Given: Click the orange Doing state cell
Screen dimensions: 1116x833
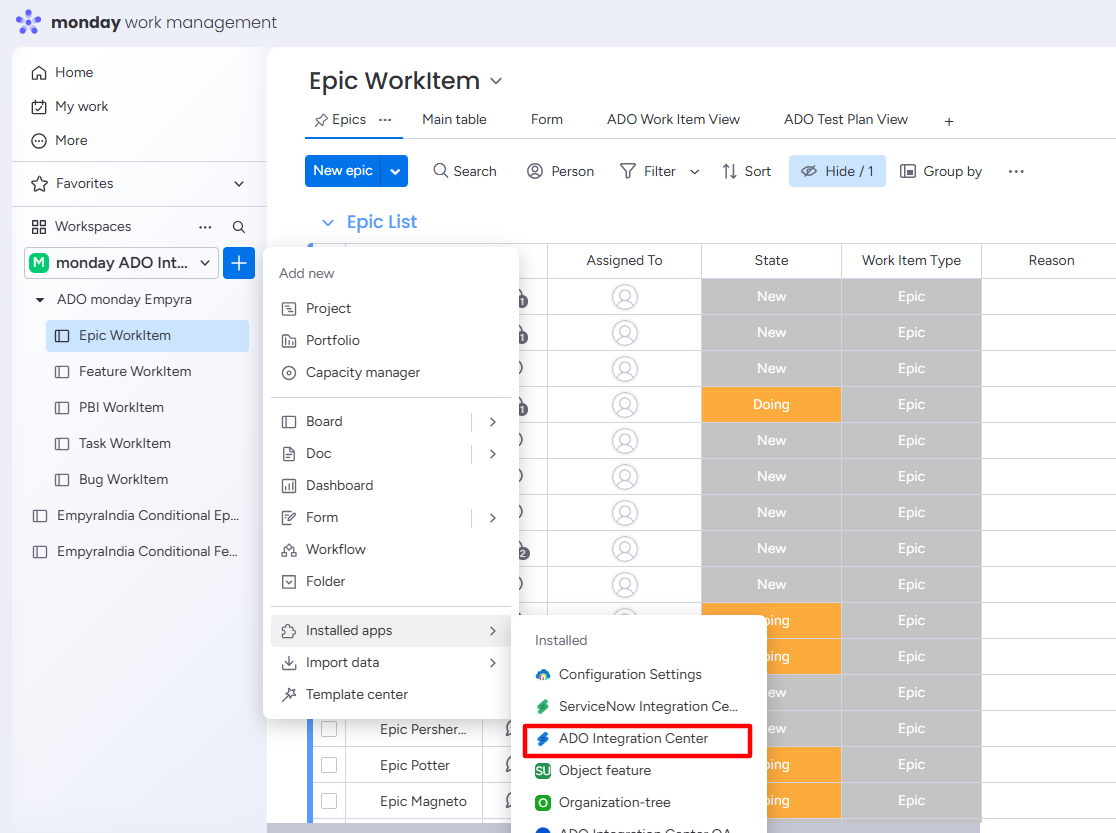Looking at the screenshot, I should pos(772,404).
